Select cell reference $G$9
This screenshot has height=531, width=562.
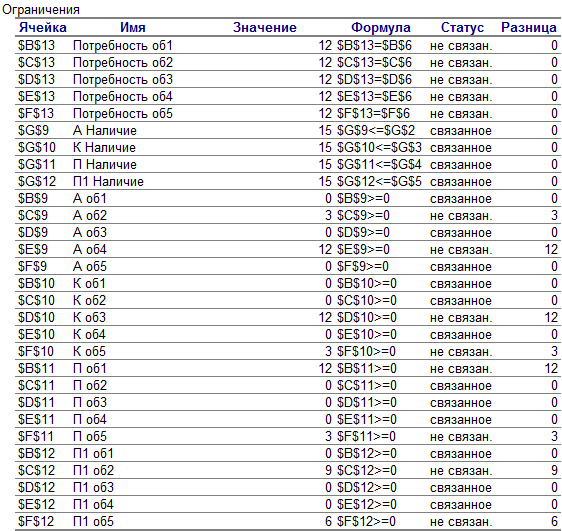(x=33, y=130)
